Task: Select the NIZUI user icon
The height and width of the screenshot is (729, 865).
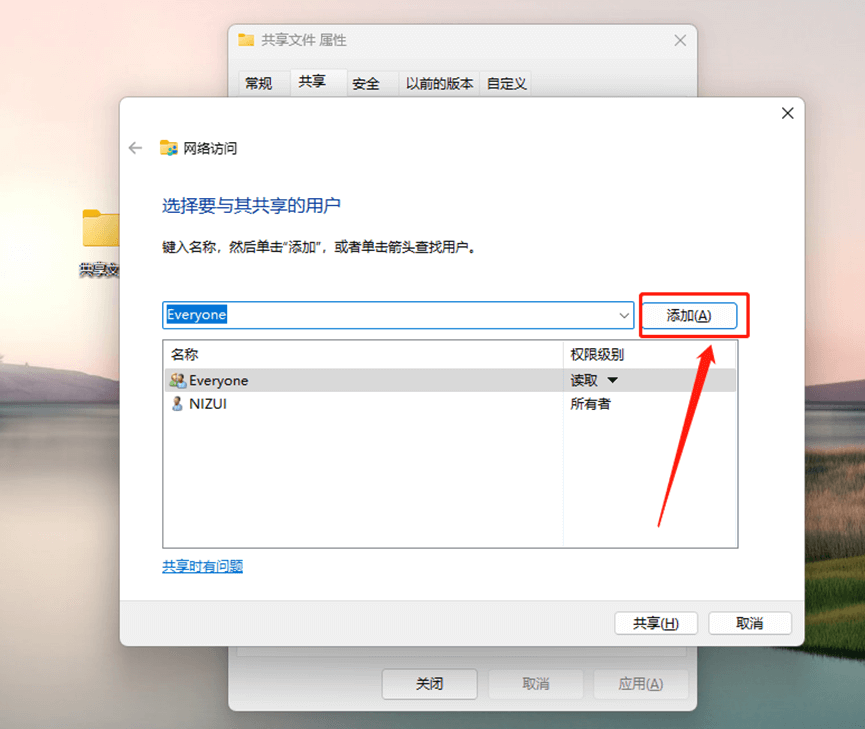Action: pyautogui.click(x=178, y=404)
